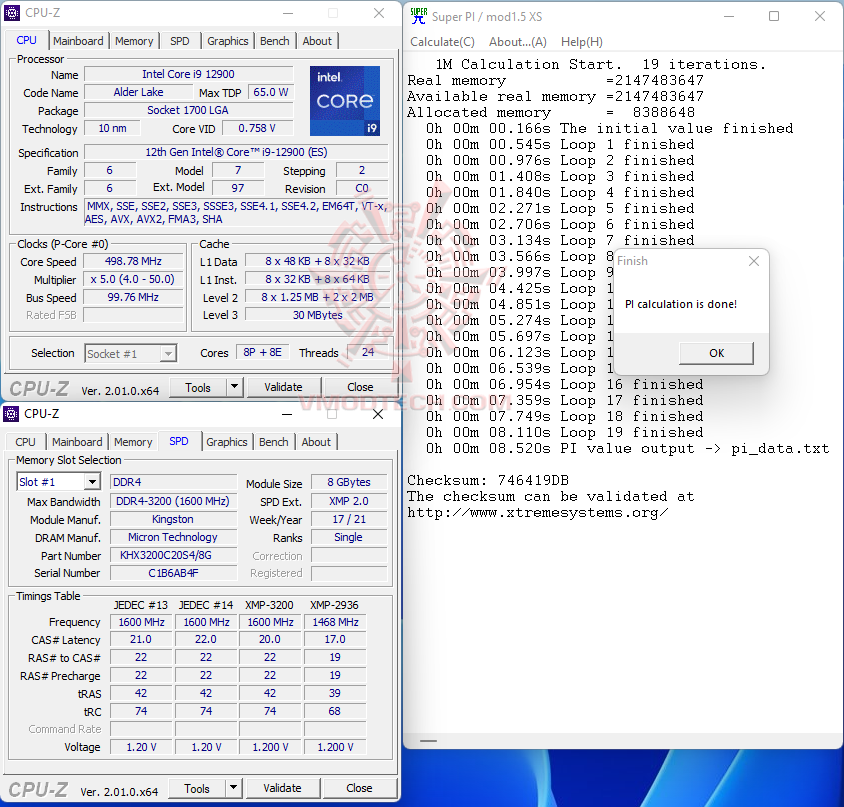
Task: Click OK in the Finish dialog
Action: [716, 353]
